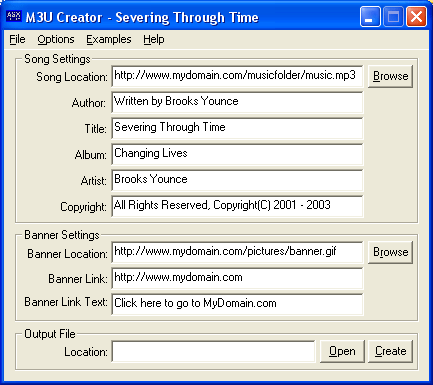Select the Banner Link field

[237, 278]
